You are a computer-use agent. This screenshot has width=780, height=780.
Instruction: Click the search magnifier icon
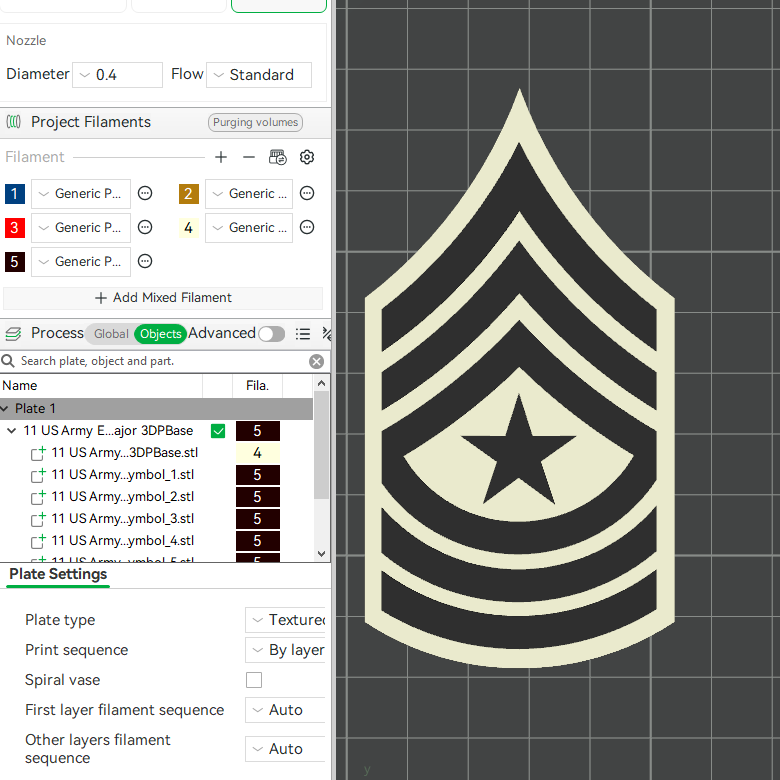tap(8, 361)
